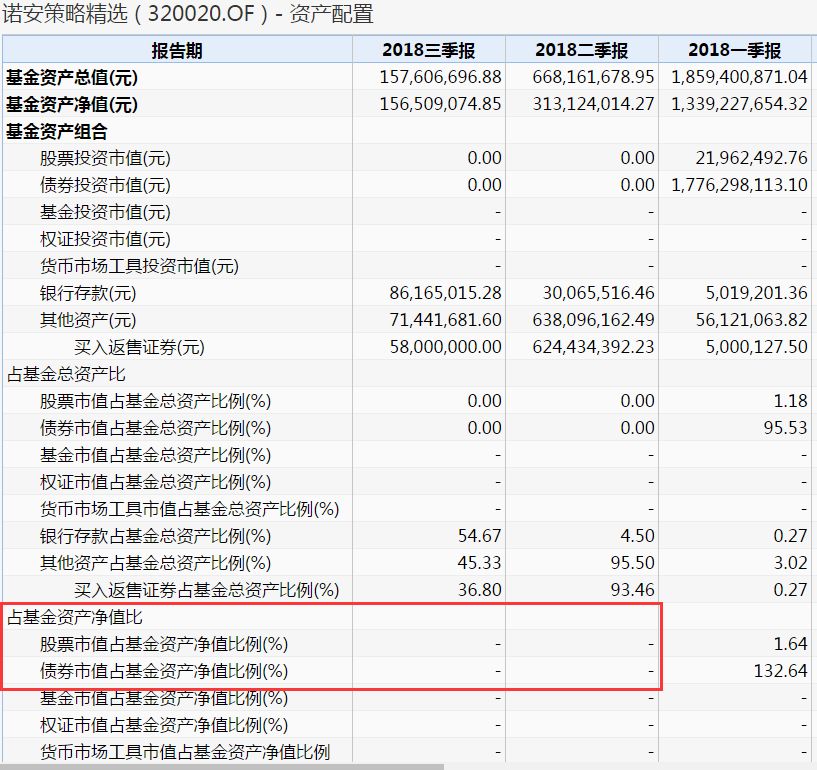Select the 银行存款占基金总资产比例(%) row label
817x770 pixels.
pyautogui.click(x=155, y=537)
